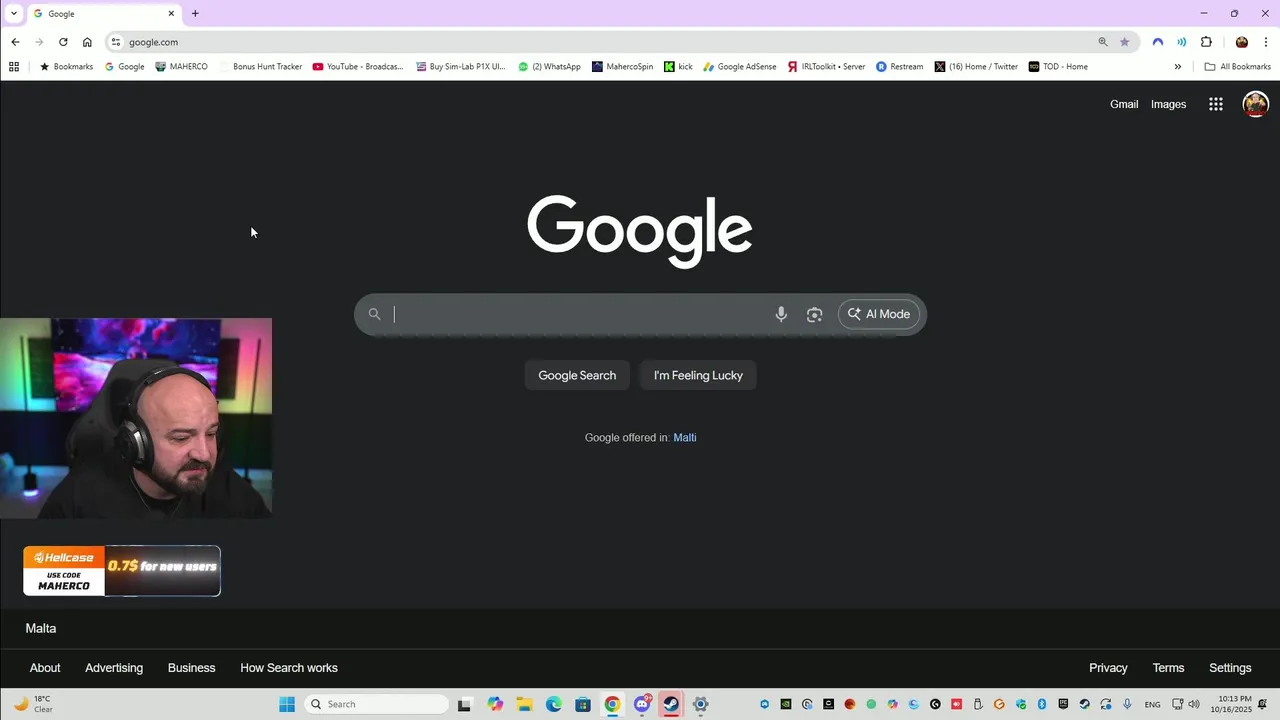Click the I'm Feeling Lucky button
This screenshot has width=1280, height=720.
pos(698,375)
